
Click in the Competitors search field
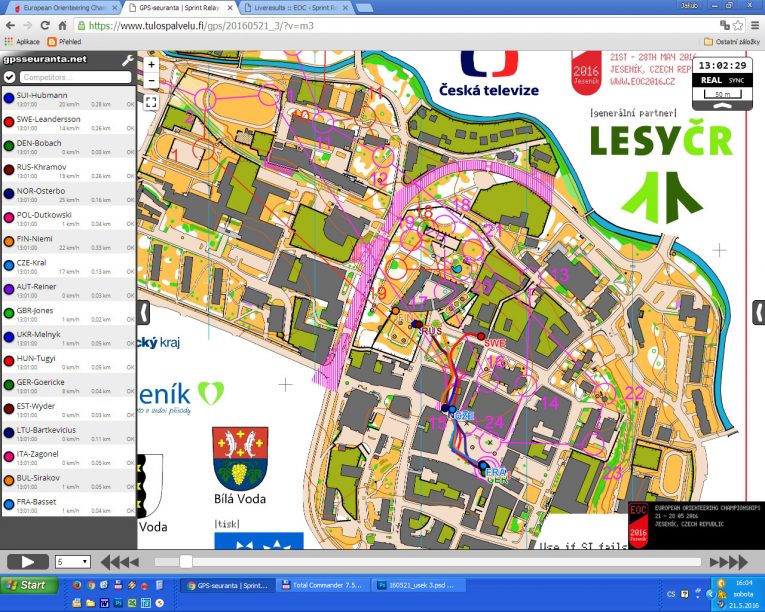tap(75, 77)
